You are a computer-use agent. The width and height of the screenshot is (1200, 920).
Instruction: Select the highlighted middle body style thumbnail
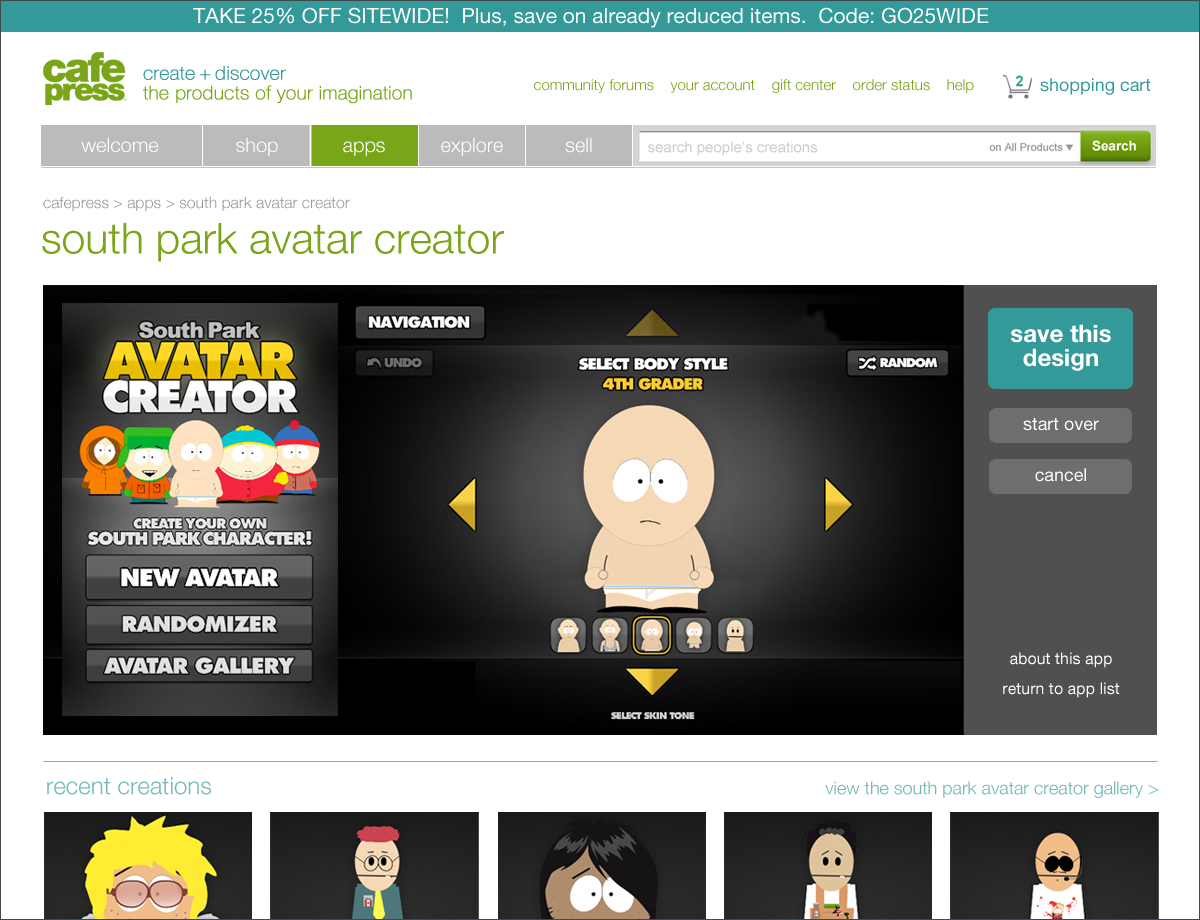tap(652, 635)
